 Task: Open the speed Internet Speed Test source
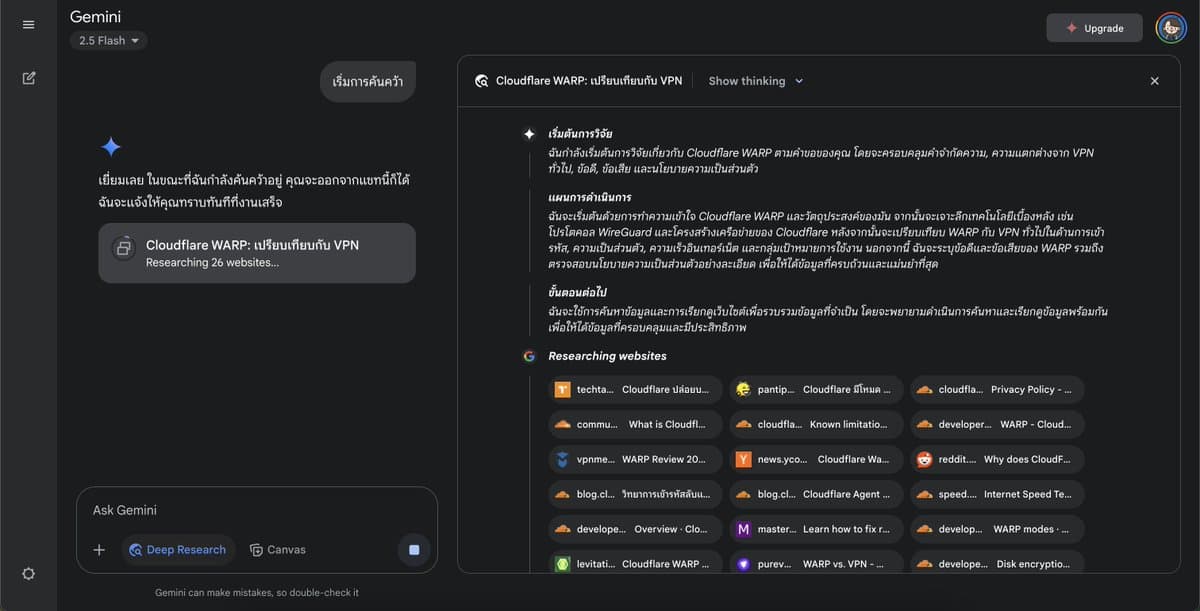(997, 494)
